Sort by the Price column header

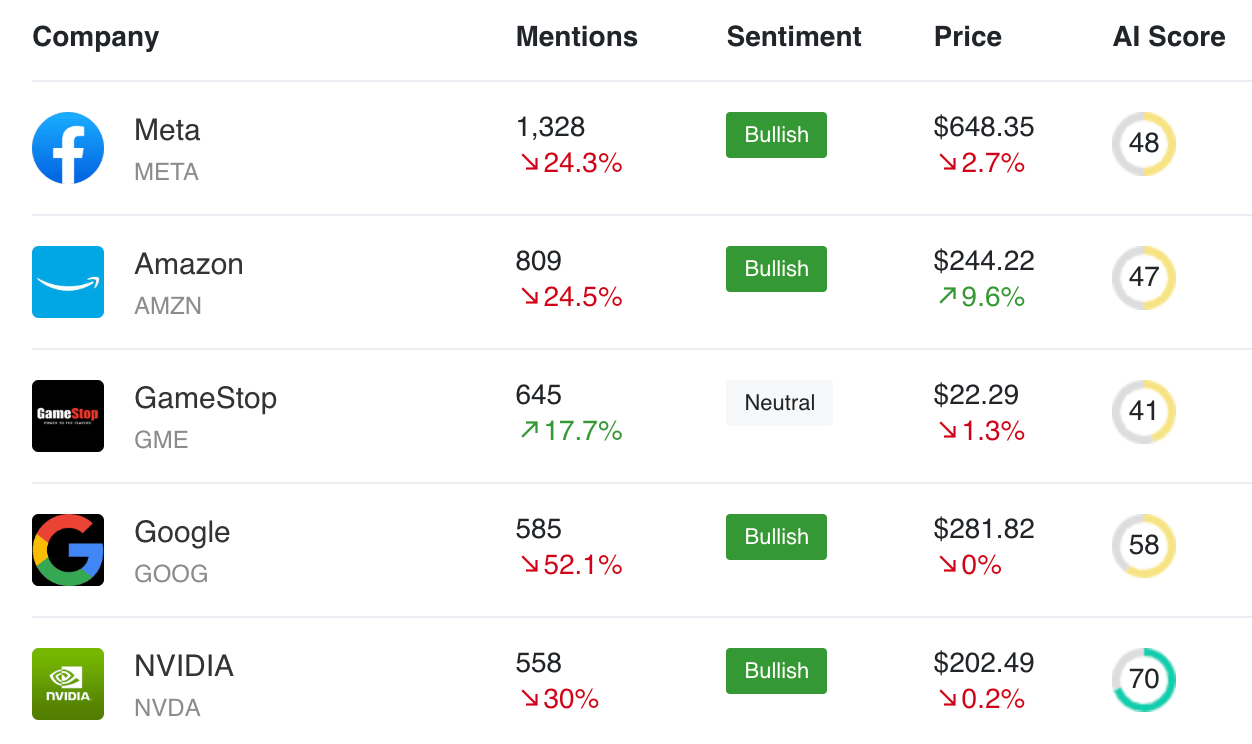(x=967, y=37)
